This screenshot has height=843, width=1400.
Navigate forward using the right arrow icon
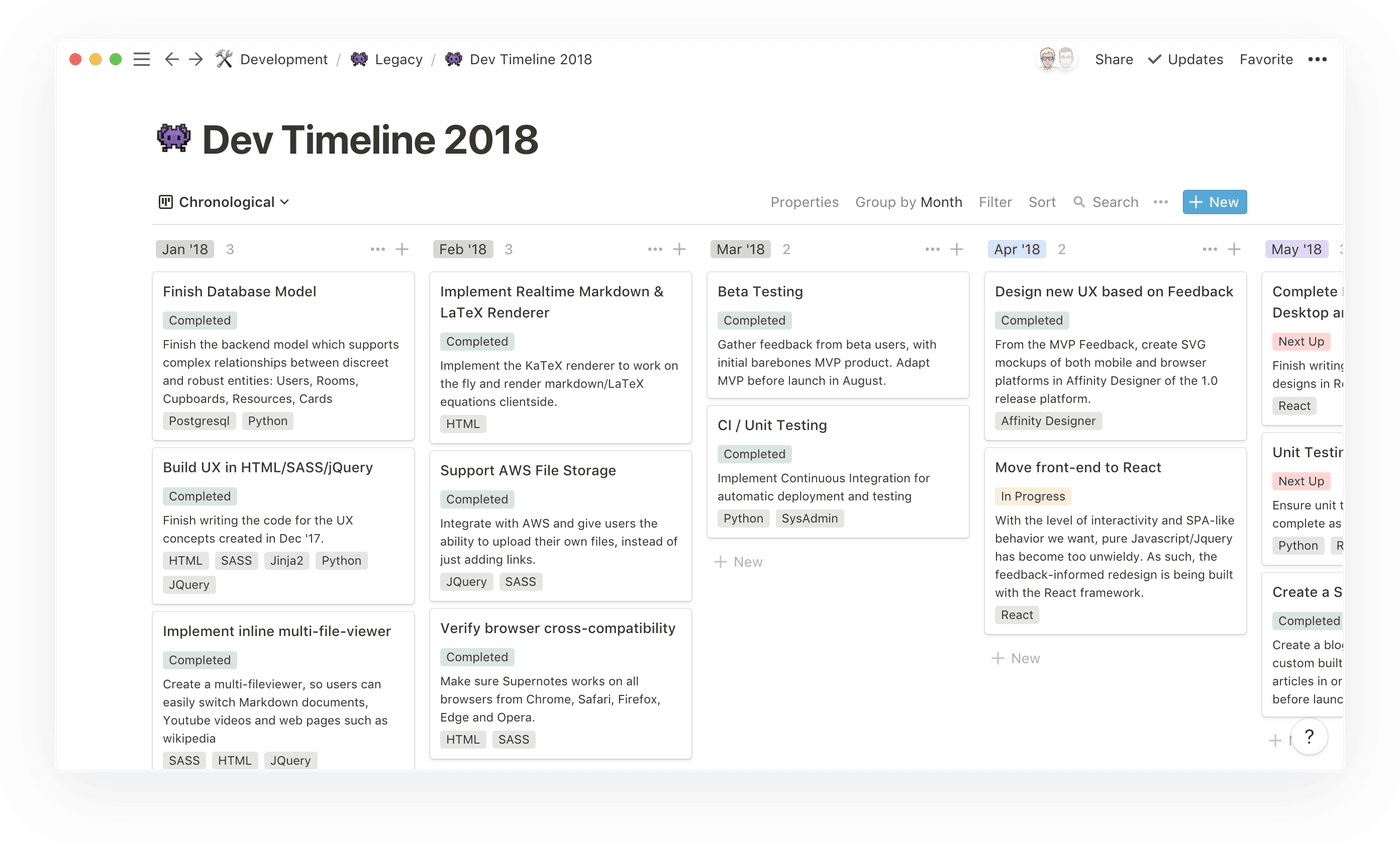tap(197, 59)
